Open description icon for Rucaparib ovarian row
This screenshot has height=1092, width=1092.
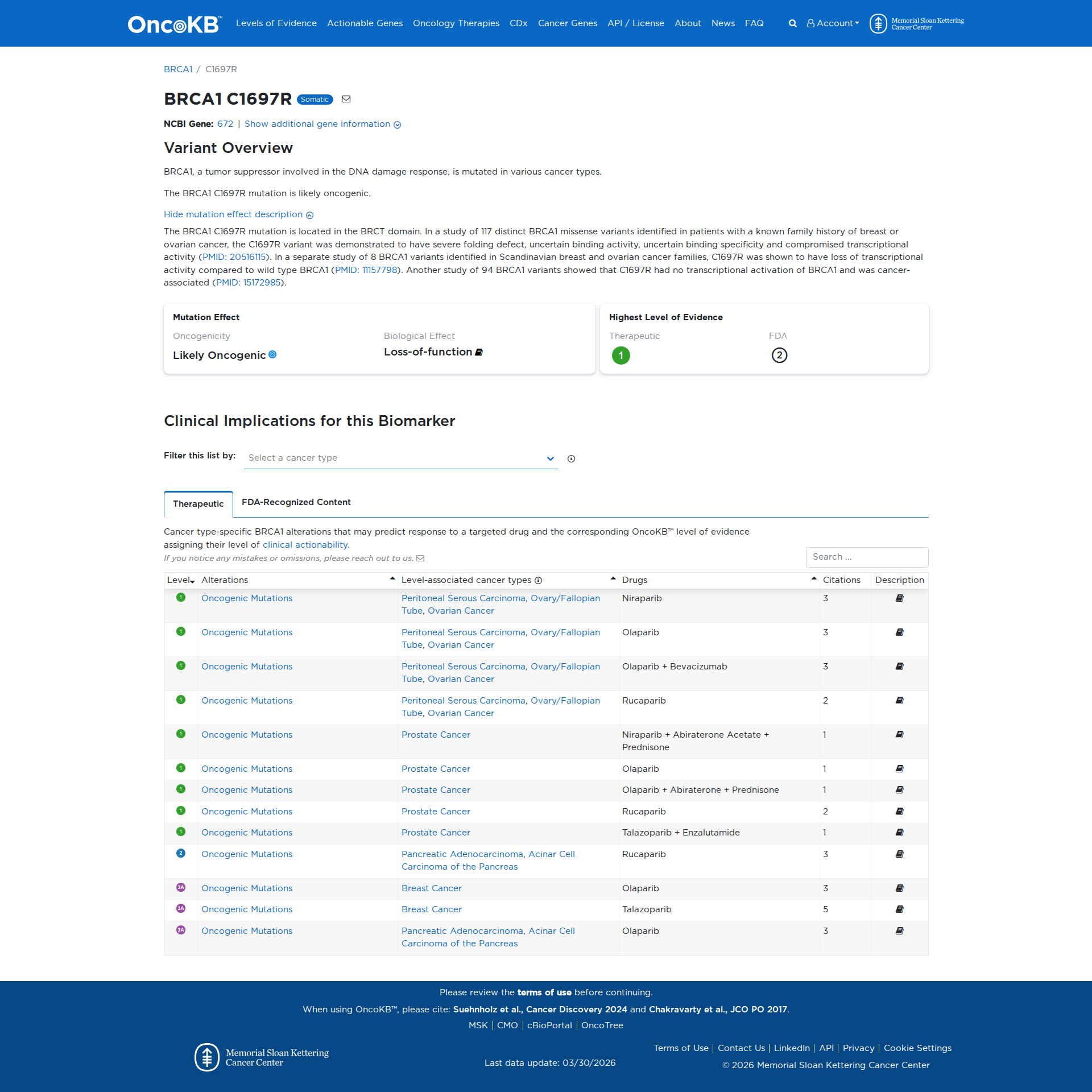pyautogui.click(x=900, y=700)
